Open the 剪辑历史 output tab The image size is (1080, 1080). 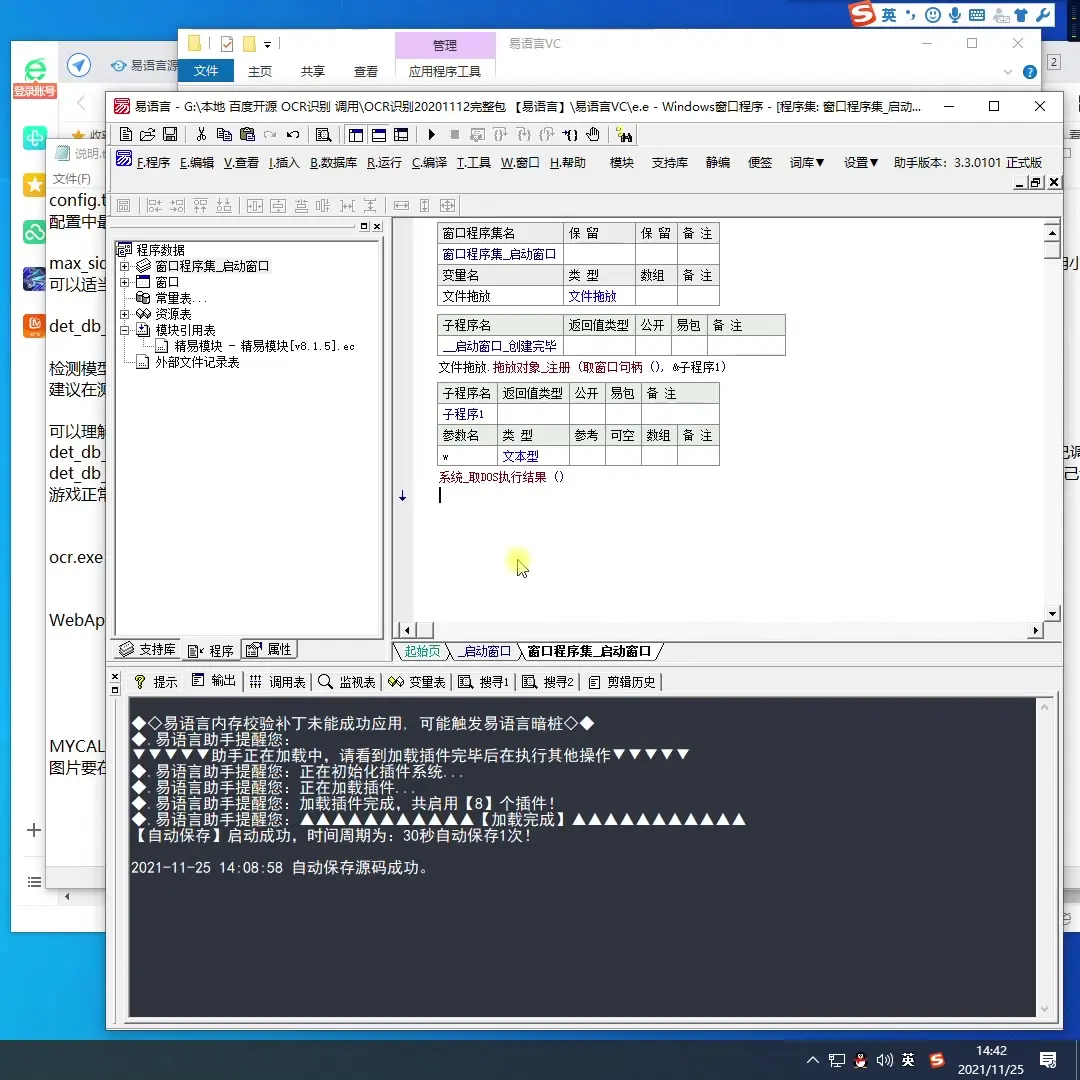(x=622, y=682)
